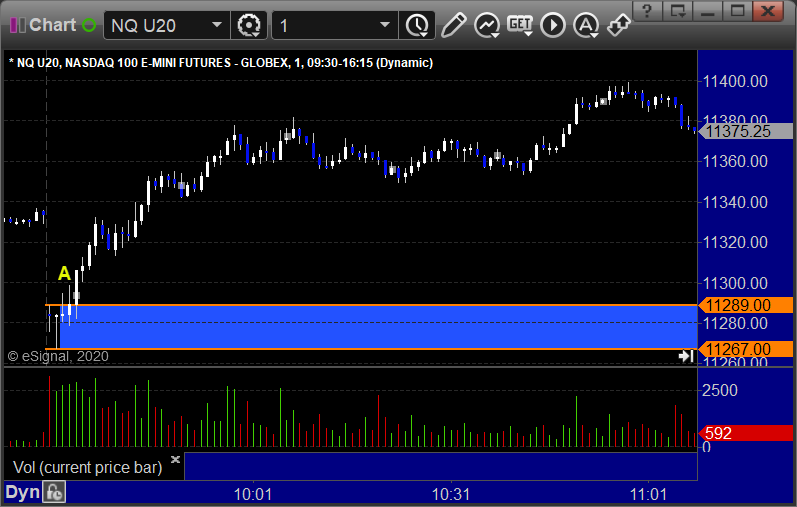The image size is (797, 507).
Task: Select the yellow A marker on chart
Action: click(64, 274)
